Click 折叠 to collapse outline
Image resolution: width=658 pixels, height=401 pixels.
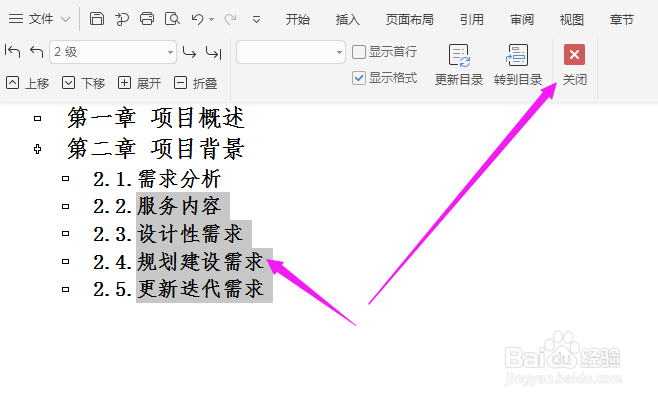pos(196,83)
